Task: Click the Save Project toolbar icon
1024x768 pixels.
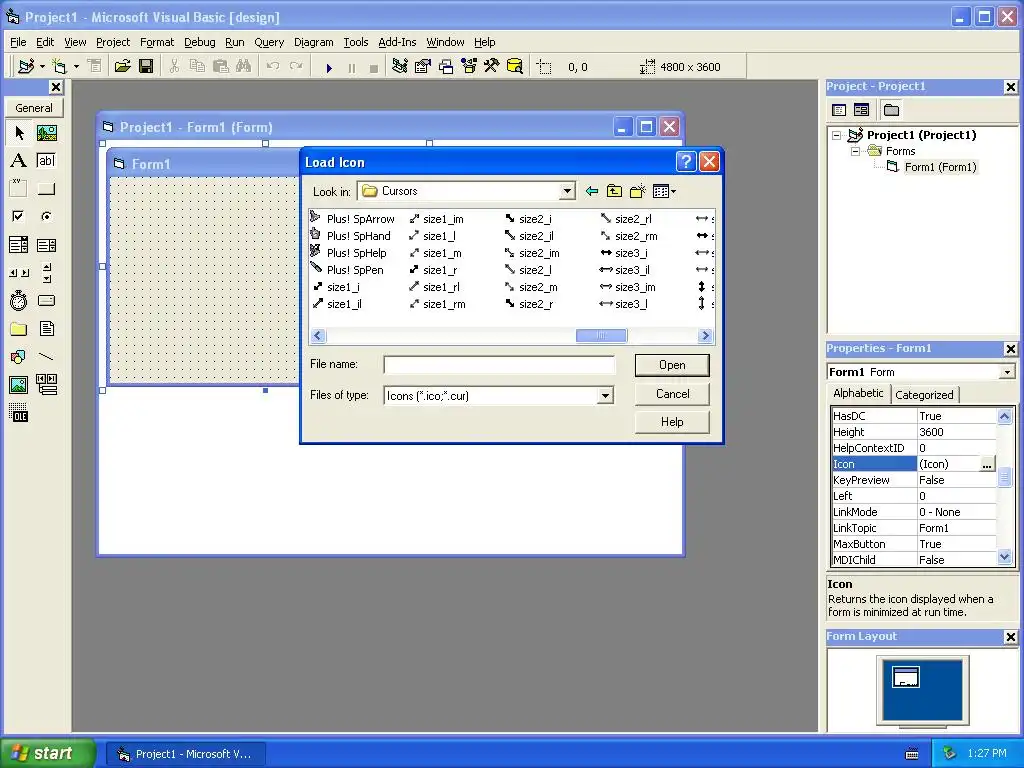Action: pos(146,66)
